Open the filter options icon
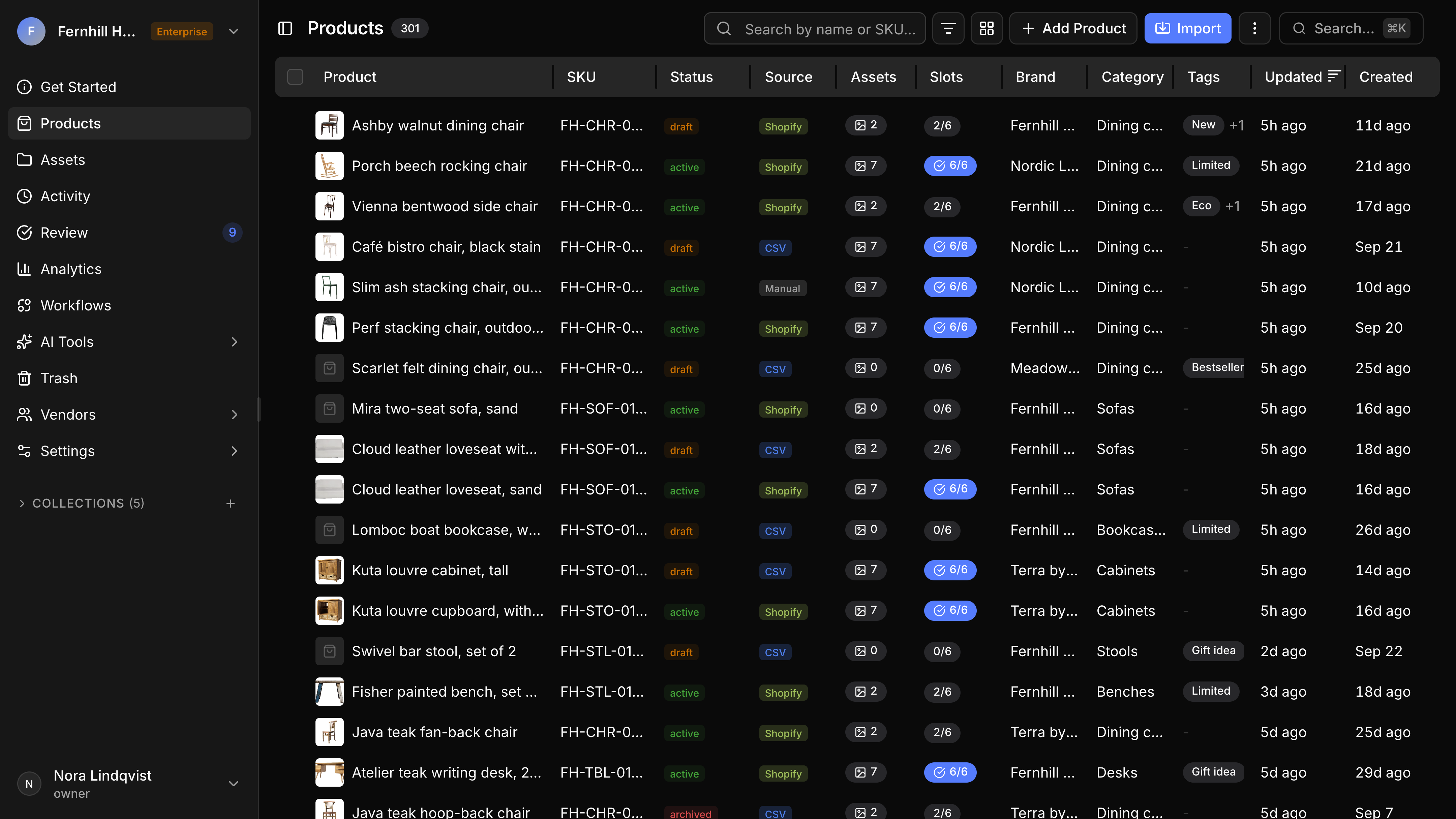The image size is (1456, 819). 948,28
